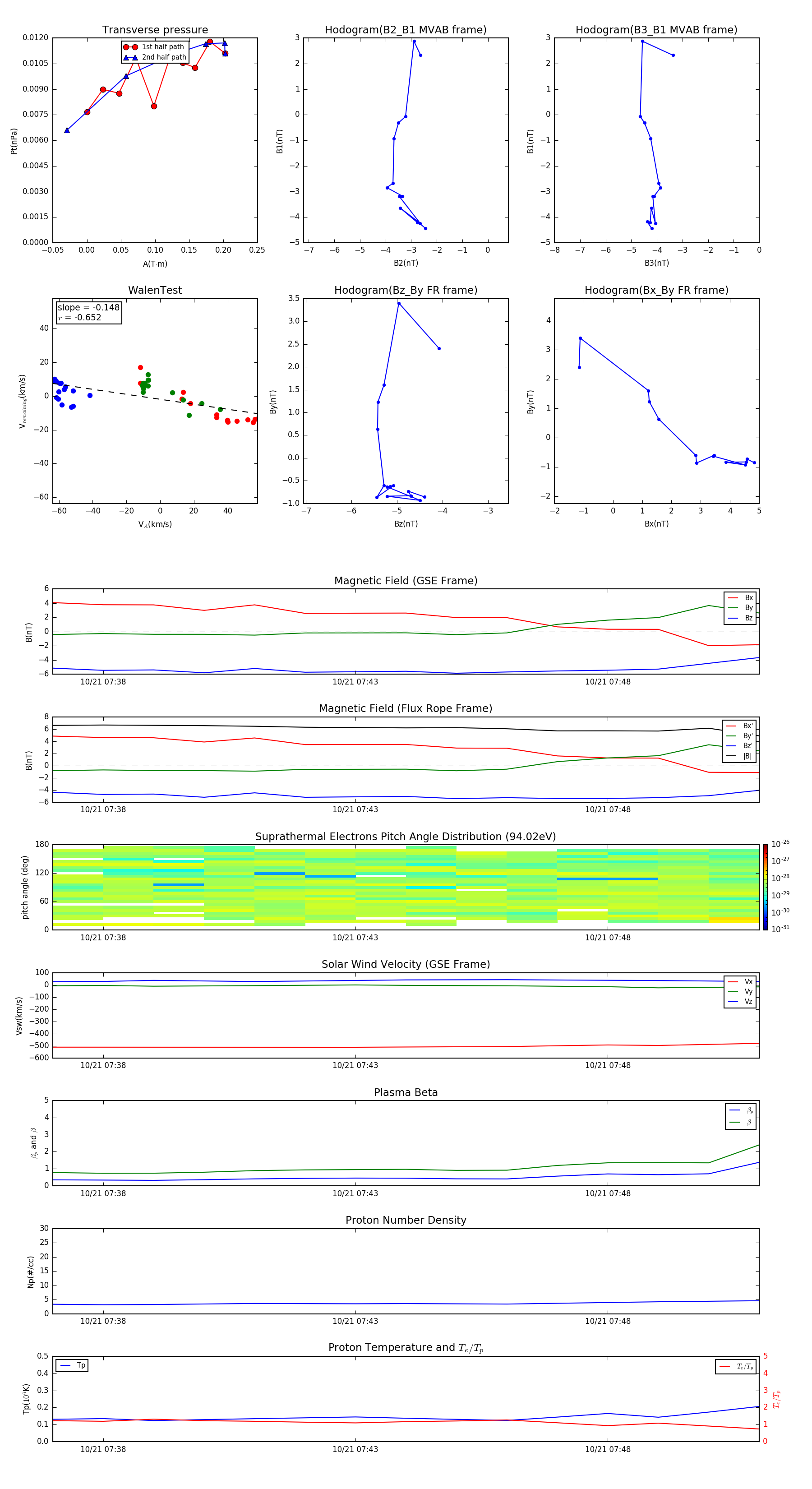The height and width of the screenshot is (1489, 812).
Task: Click the '1st half path' legend entry
Action: (x=154, y=47)
